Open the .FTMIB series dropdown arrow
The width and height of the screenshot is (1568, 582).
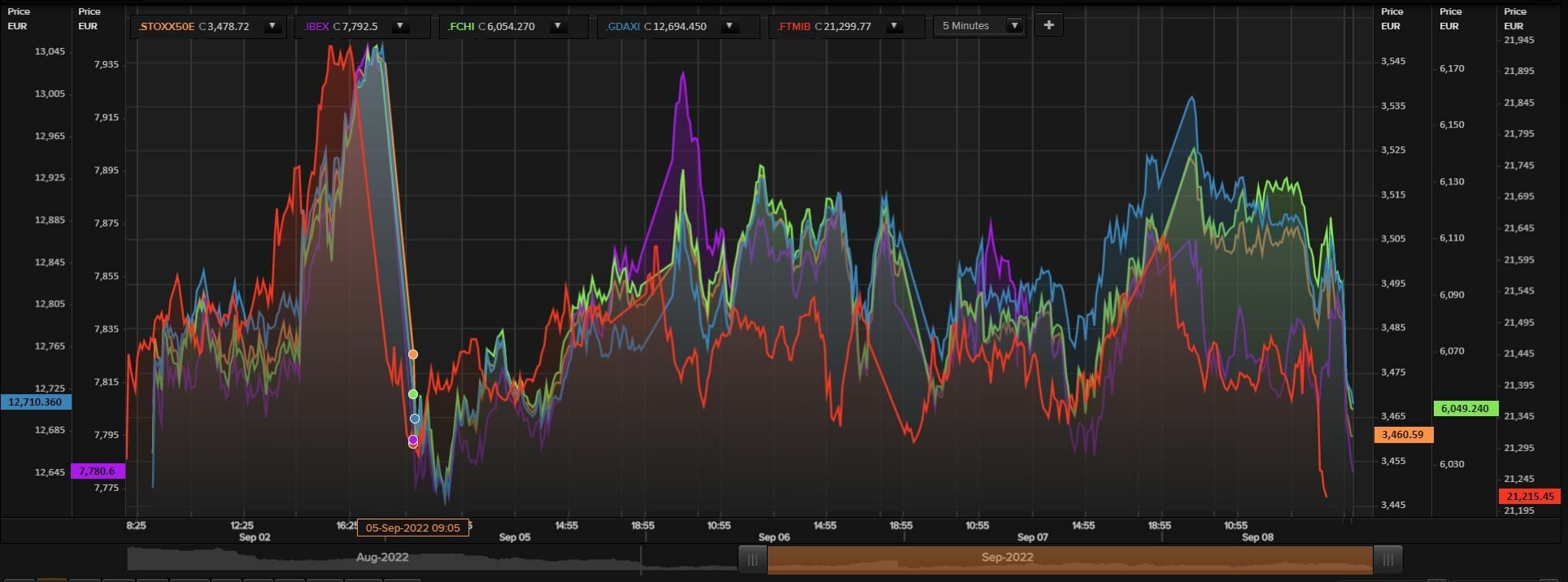pos(894,26)
